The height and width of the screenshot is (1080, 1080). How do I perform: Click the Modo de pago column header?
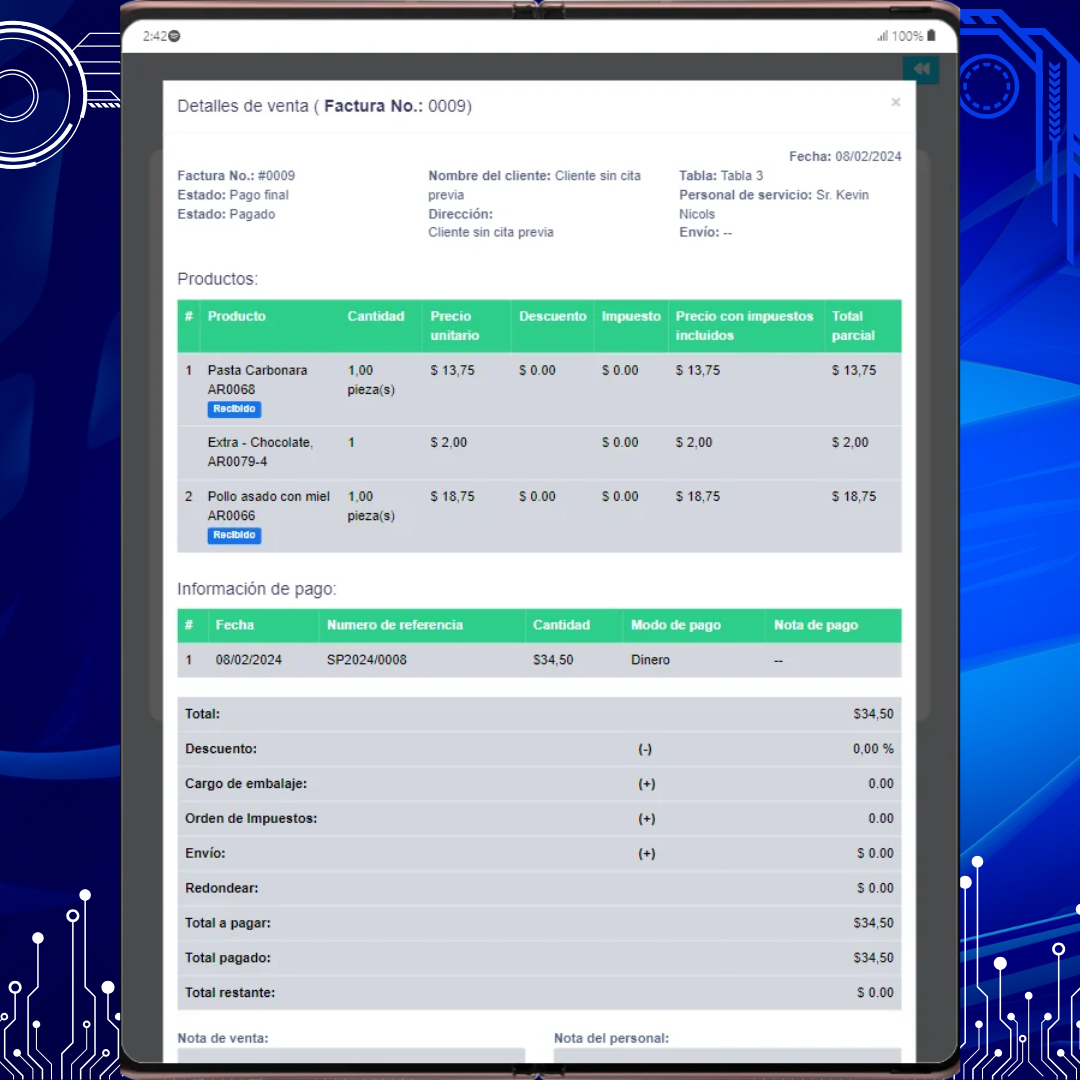(x=675, y=625)
